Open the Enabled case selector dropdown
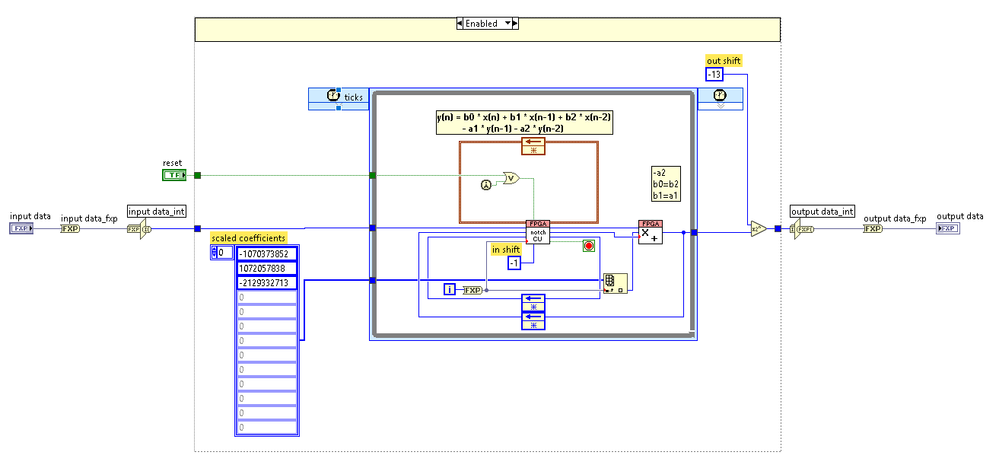 point(508,23)
